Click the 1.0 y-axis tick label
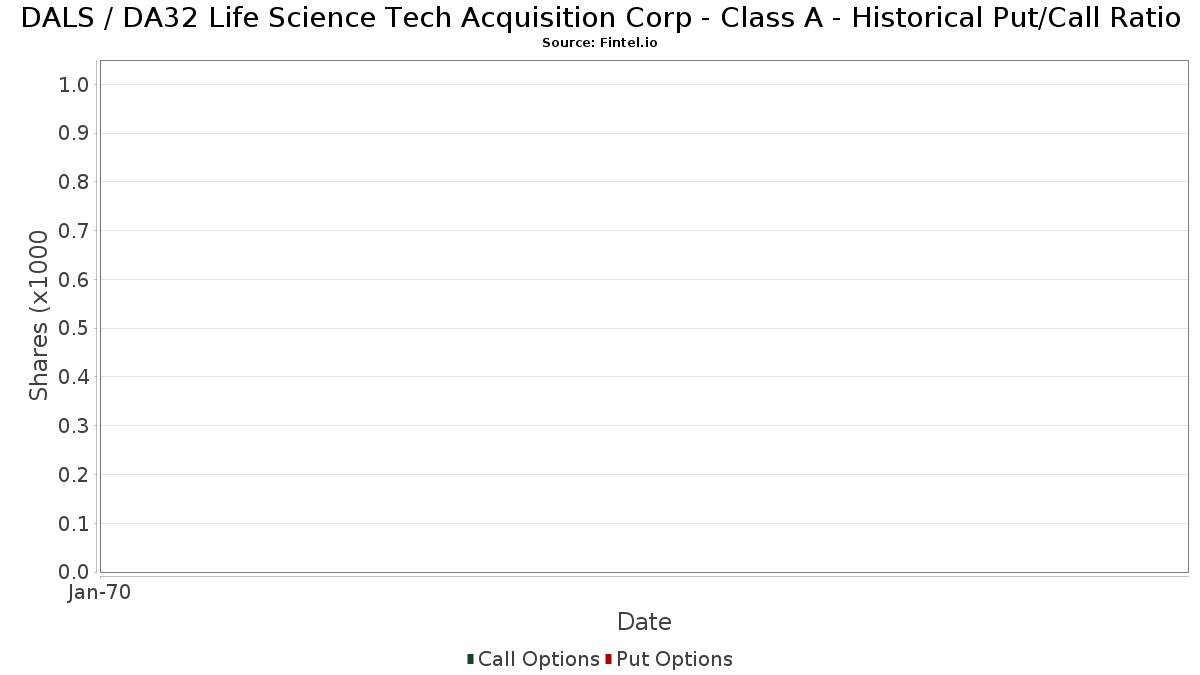Viewport: 1200px width, 675px height. (x=75, y=85)
